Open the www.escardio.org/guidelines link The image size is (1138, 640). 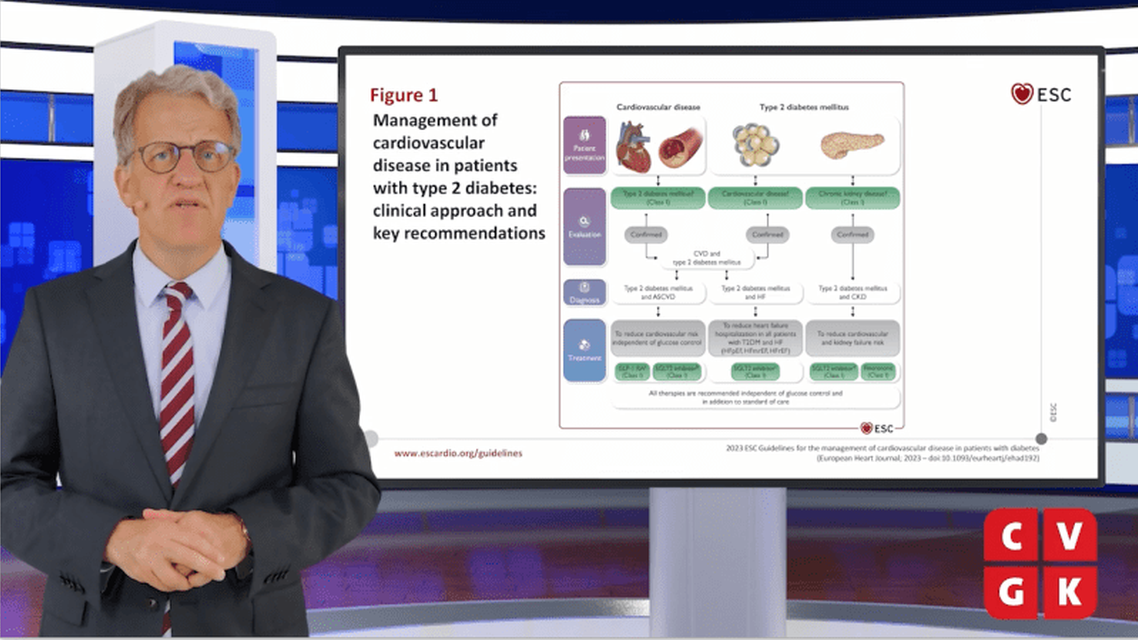[458, 453]
